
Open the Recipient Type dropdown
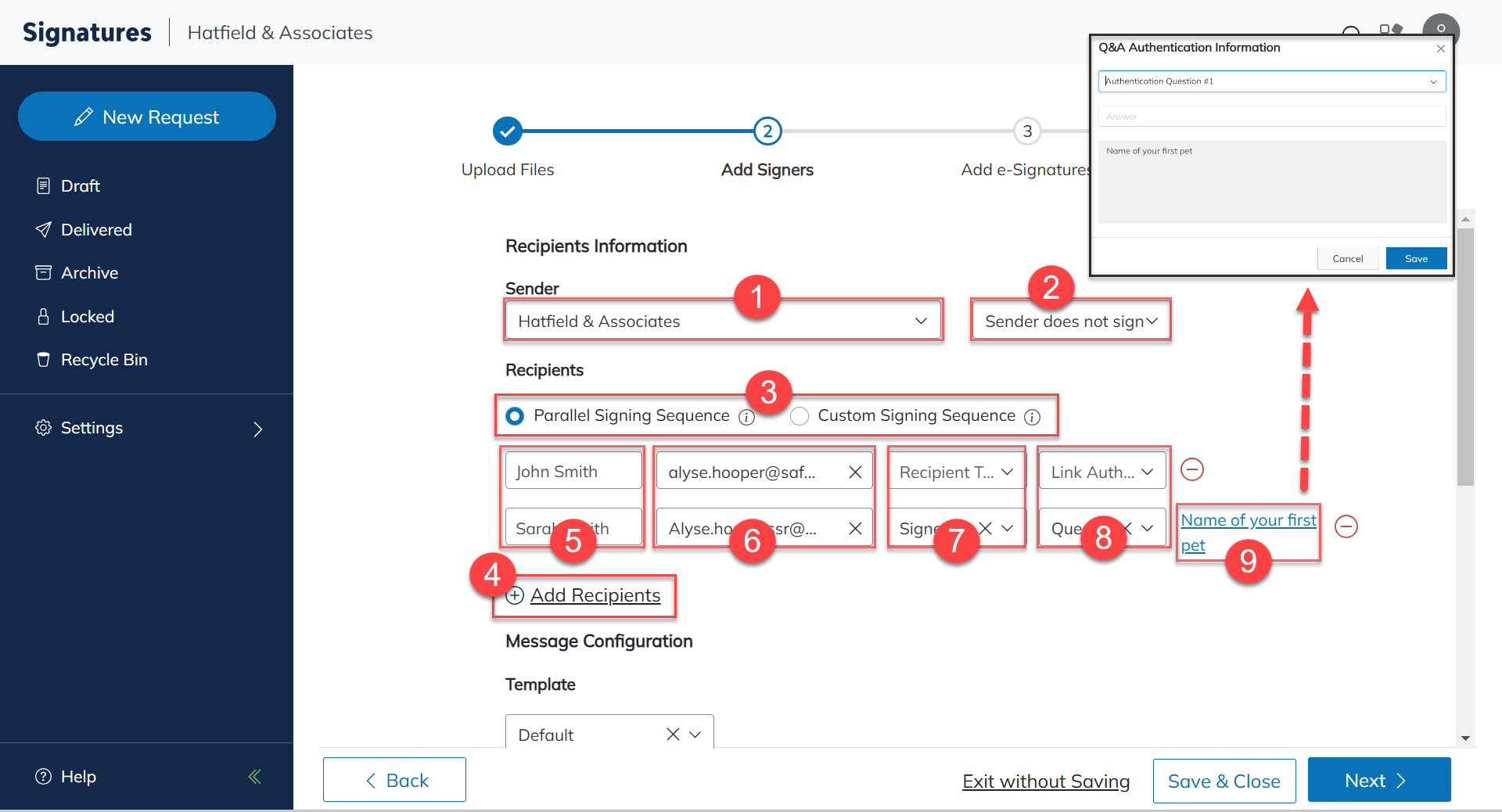tap(956, 472)
